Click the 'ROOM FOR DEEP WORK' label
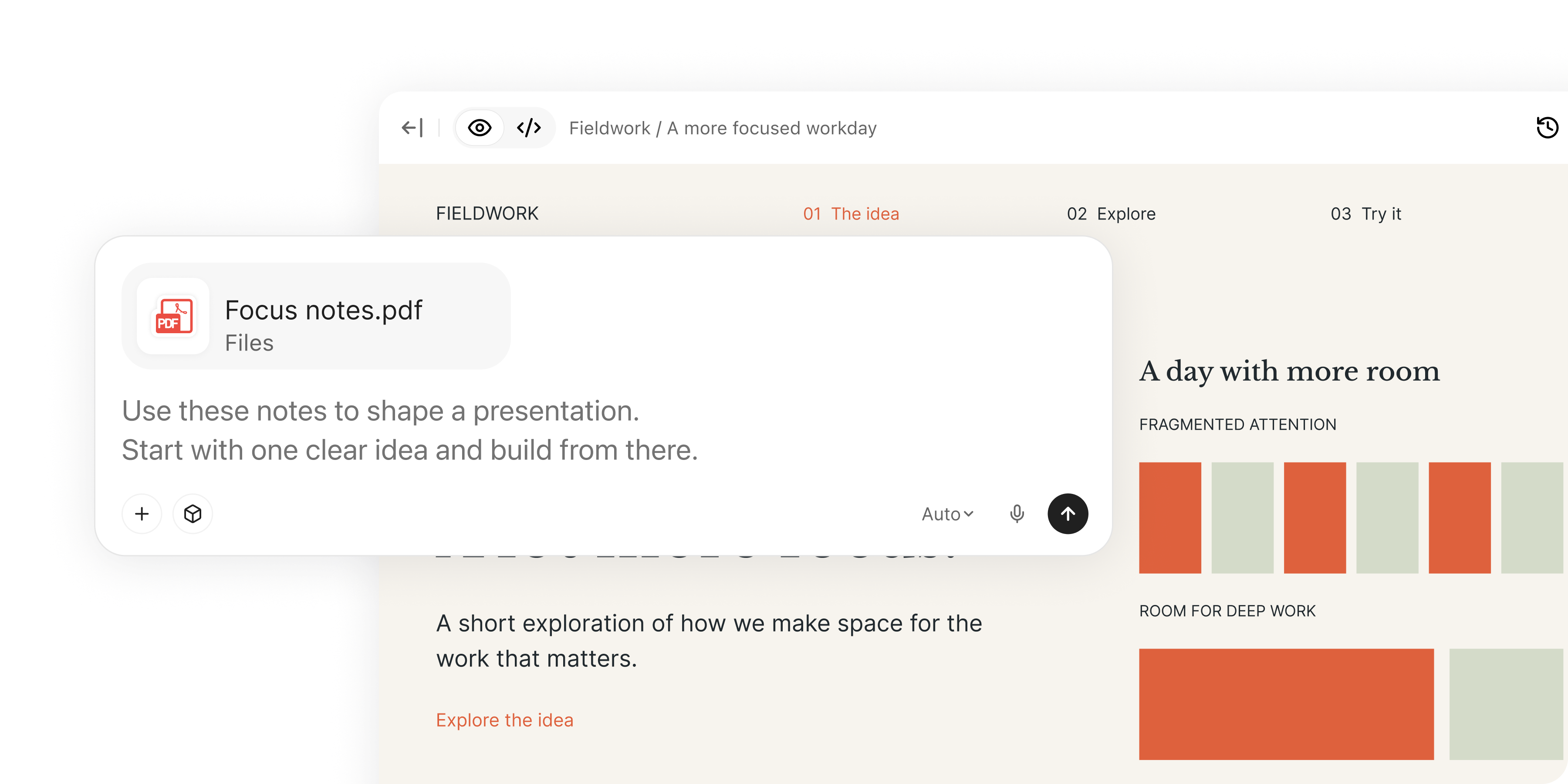This screenshot has height=784, width=1568. point(1227,611)
